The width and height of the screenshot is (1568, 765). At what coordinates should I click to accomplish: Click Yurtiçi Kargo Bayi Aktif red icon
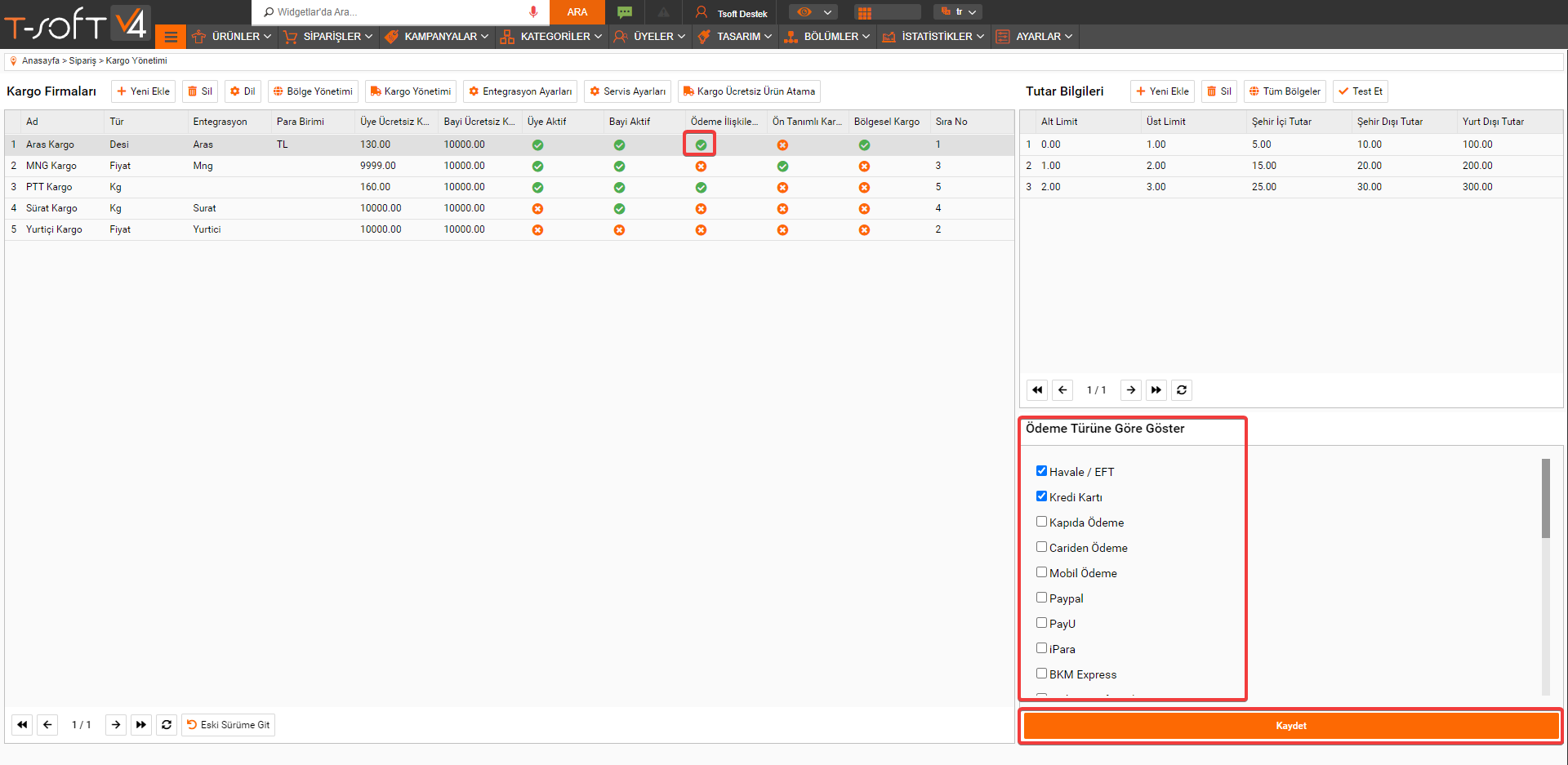click(x=619, y=230)
